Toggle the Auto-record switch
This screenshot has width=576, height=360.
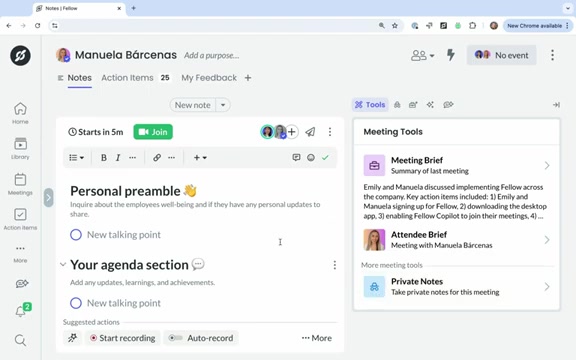(176, 338)
